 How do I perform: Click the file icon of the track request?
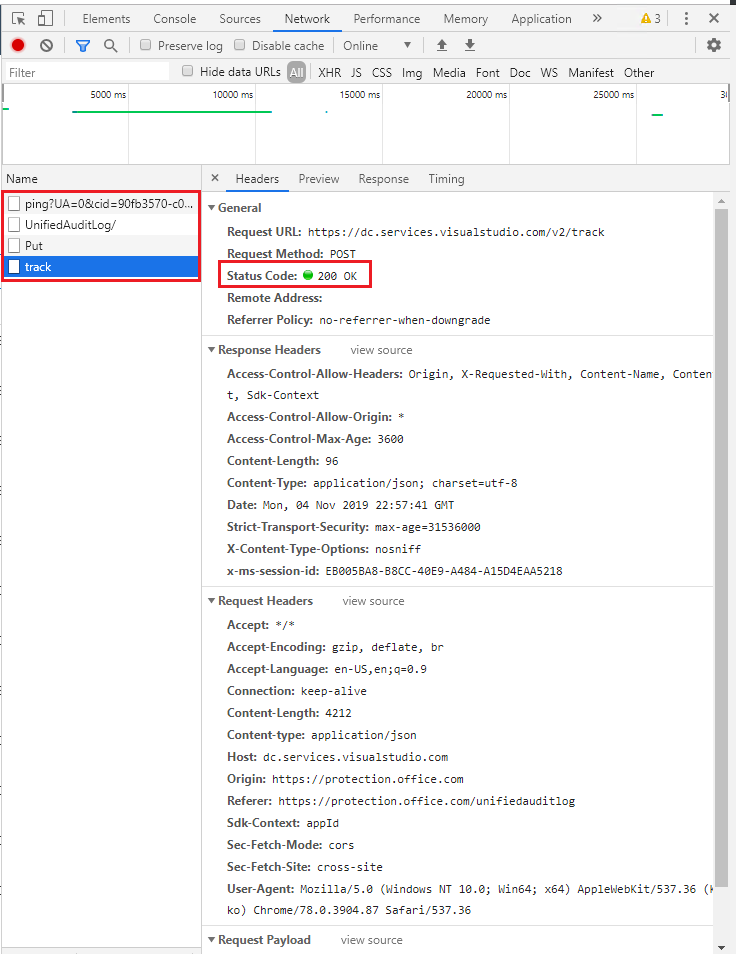(14, 266)
